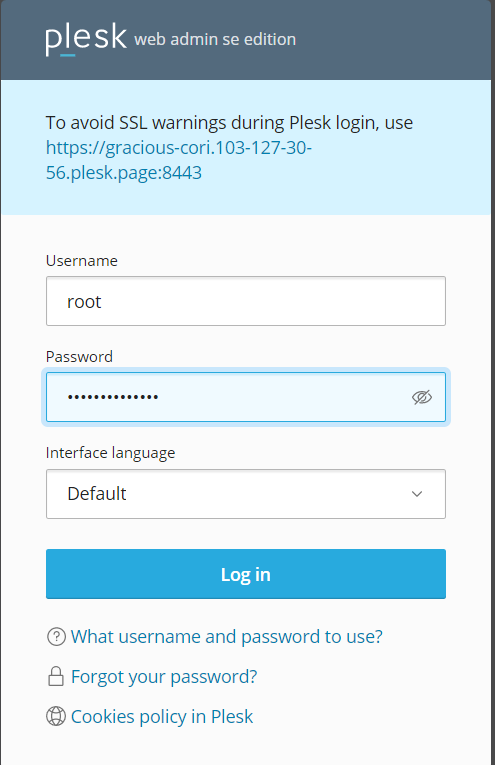
Task: Open the Default language combo box
Action: click(246, 494)
